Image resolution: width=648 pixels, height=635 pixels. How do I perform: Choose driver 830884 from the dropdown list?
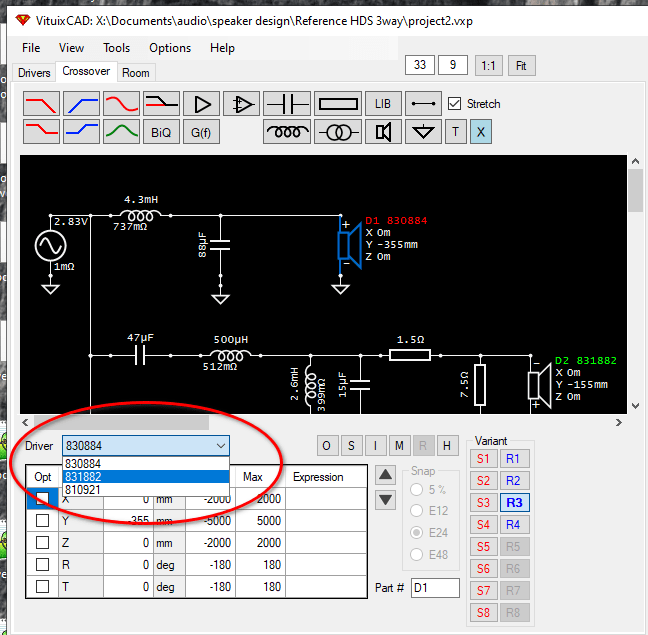point(146,464)
